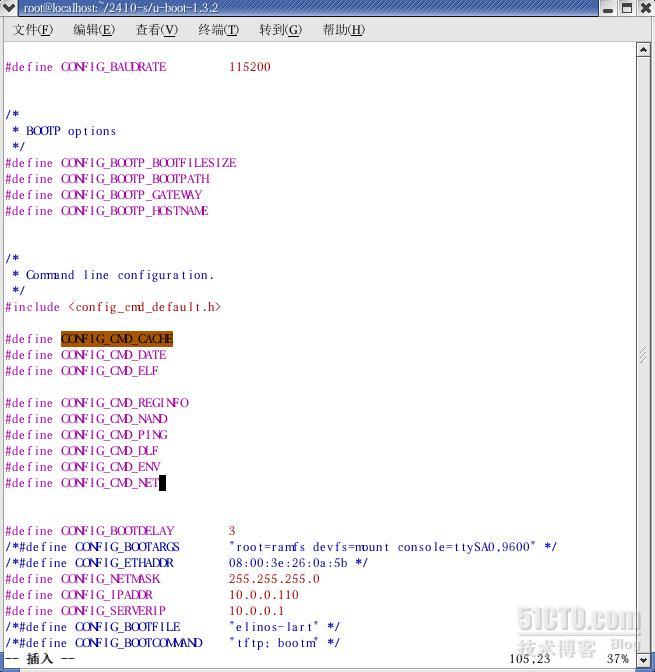Click the "elinos-lart" bootfile string
655x672 pixels.
point(274,627)
